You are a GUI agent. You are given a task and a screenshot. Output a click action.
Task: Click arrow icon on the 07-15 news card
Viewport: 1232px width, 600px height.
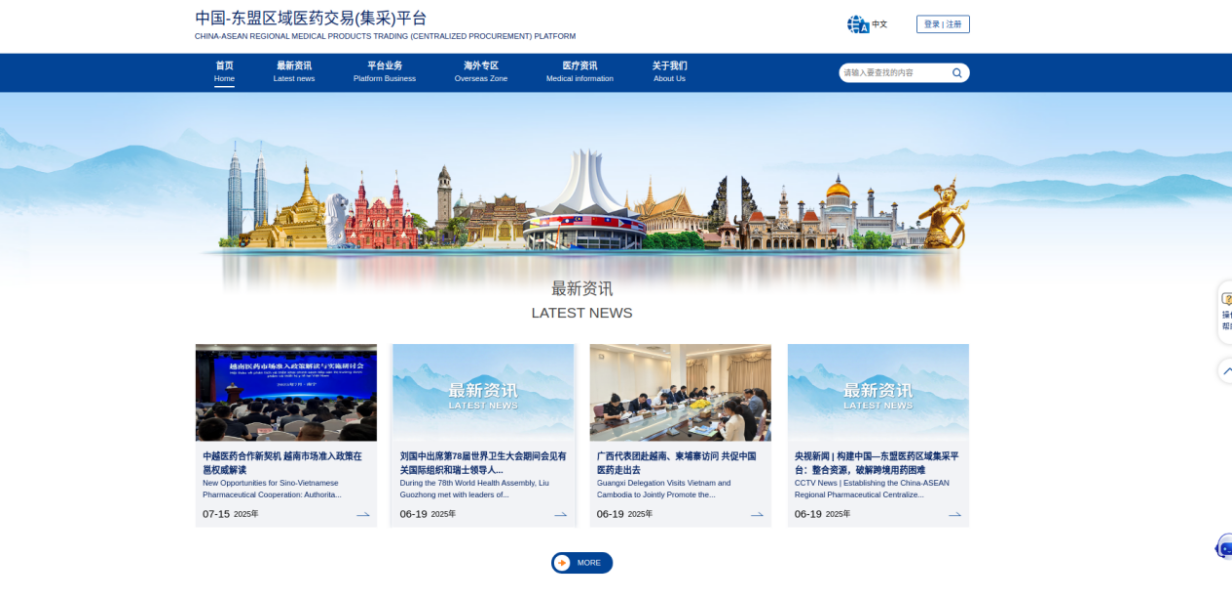point(363,515)
